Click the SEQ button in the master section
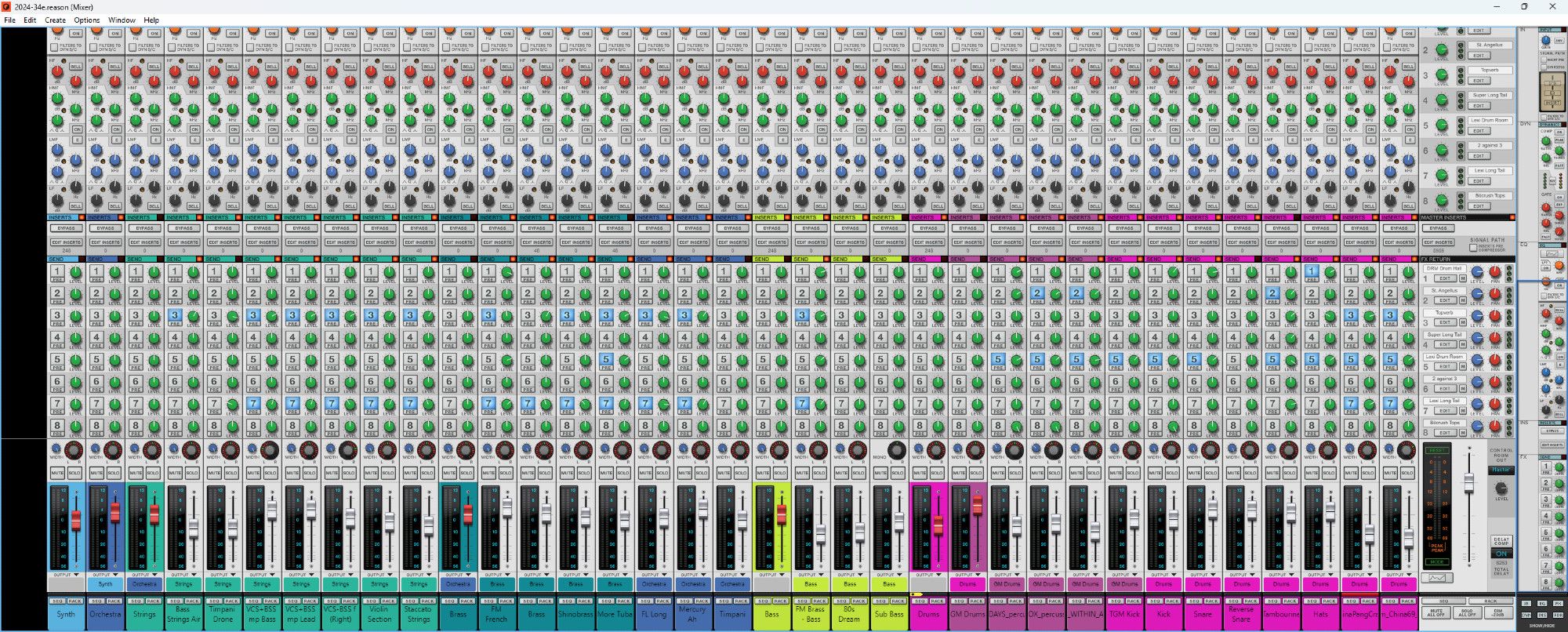This screenshot has width=1568, height=632. [x=1443, y=601]
